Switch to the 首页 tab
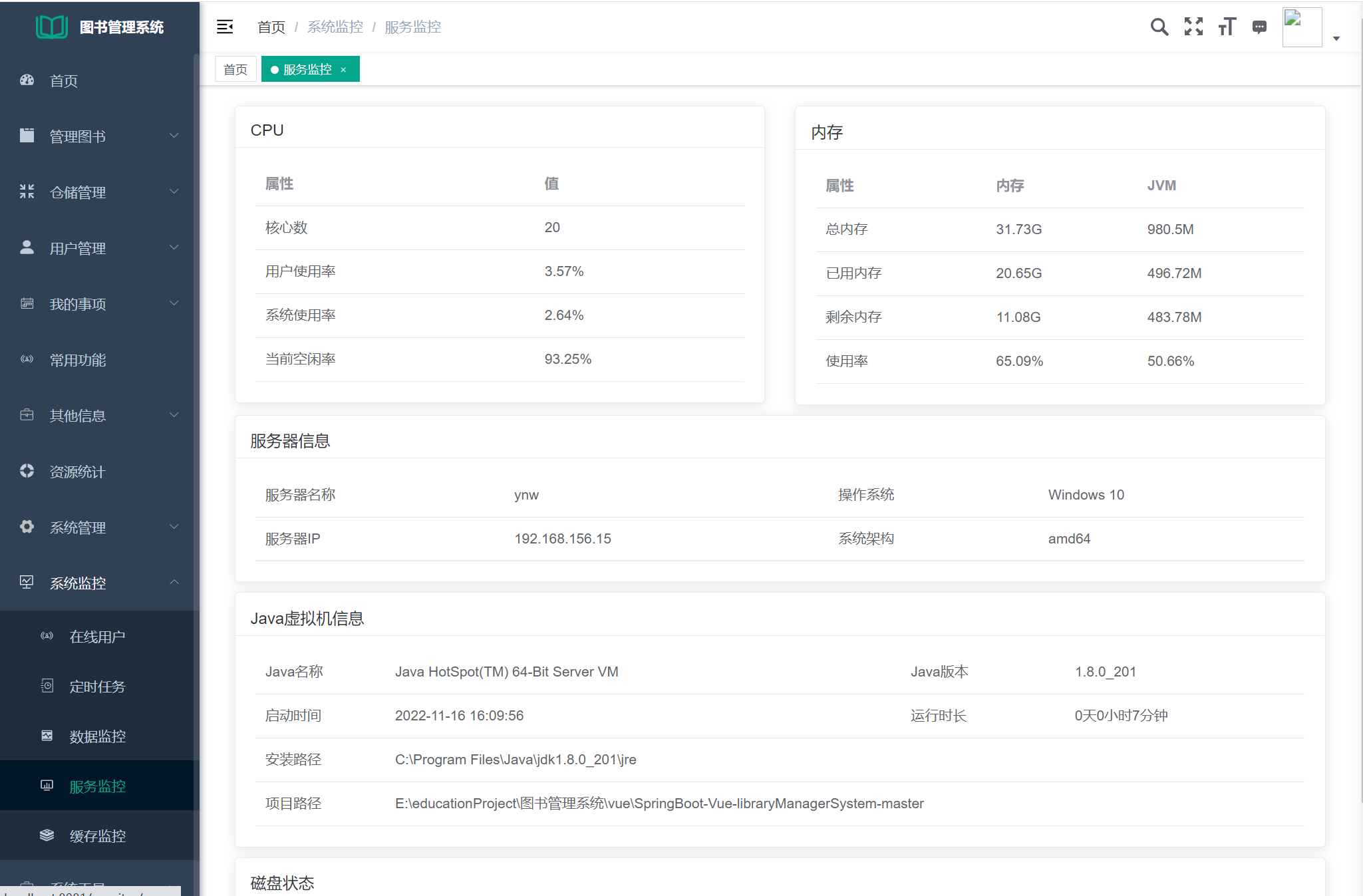Viewport: 1363px width, 896px height. point(235,69)
